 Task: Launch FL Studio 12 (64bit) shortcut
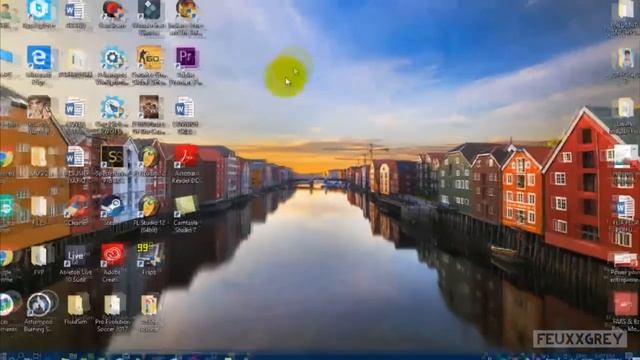click(x=149, y=207)
